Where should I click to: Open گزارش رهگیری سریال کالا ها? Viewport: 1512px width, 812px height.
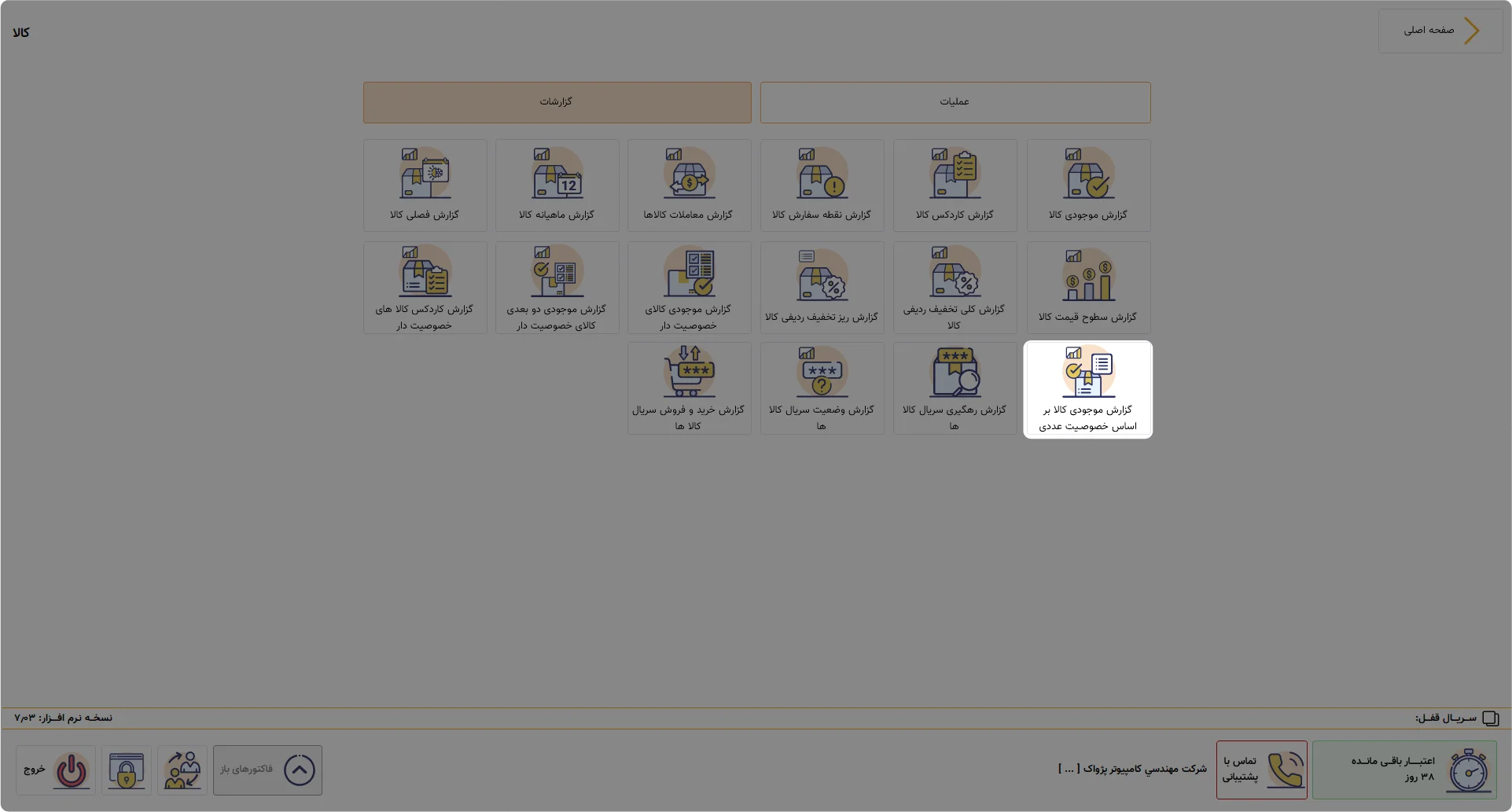955,388
